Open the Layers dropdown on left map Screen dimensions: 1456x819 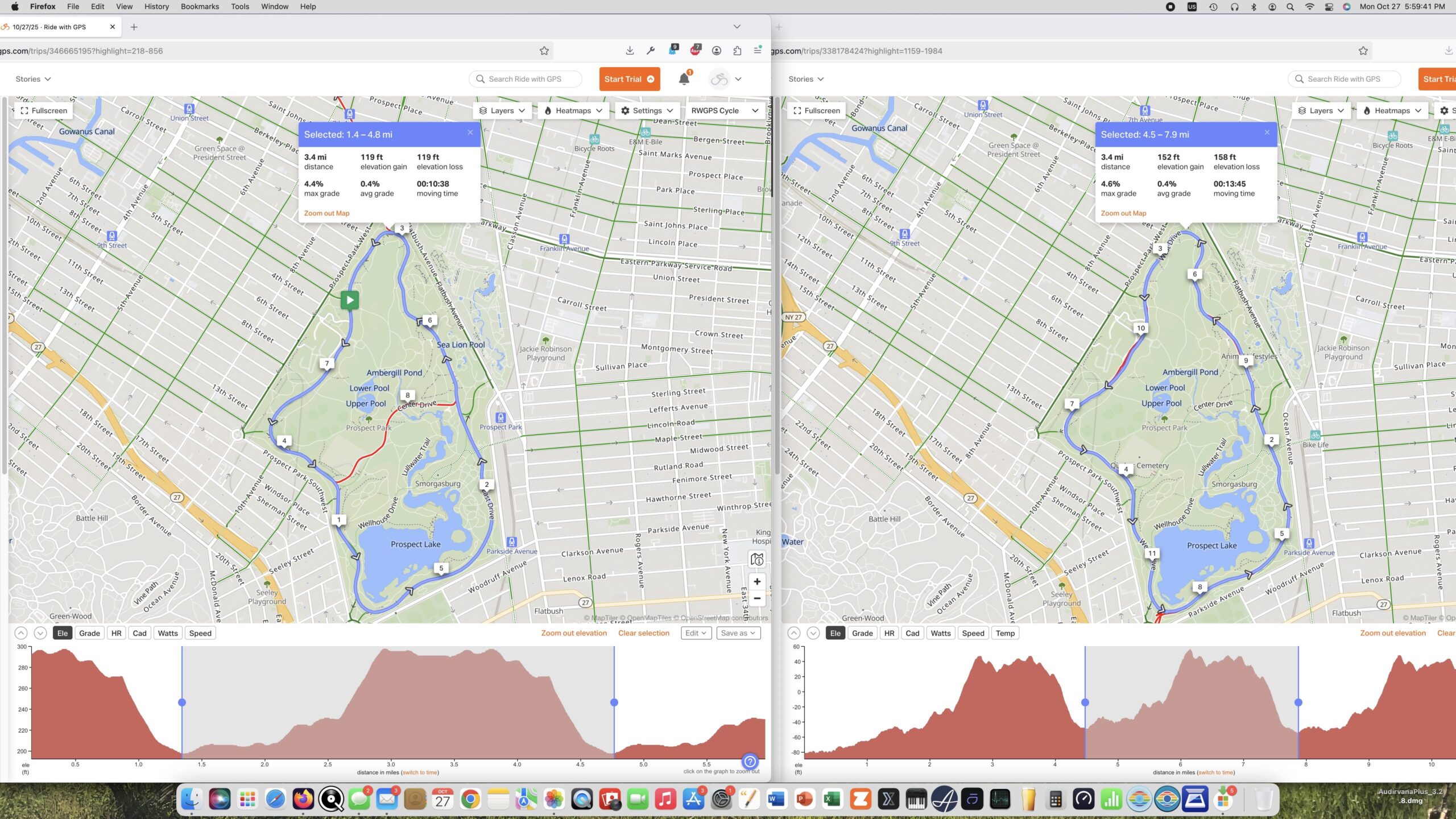(502, 110)
